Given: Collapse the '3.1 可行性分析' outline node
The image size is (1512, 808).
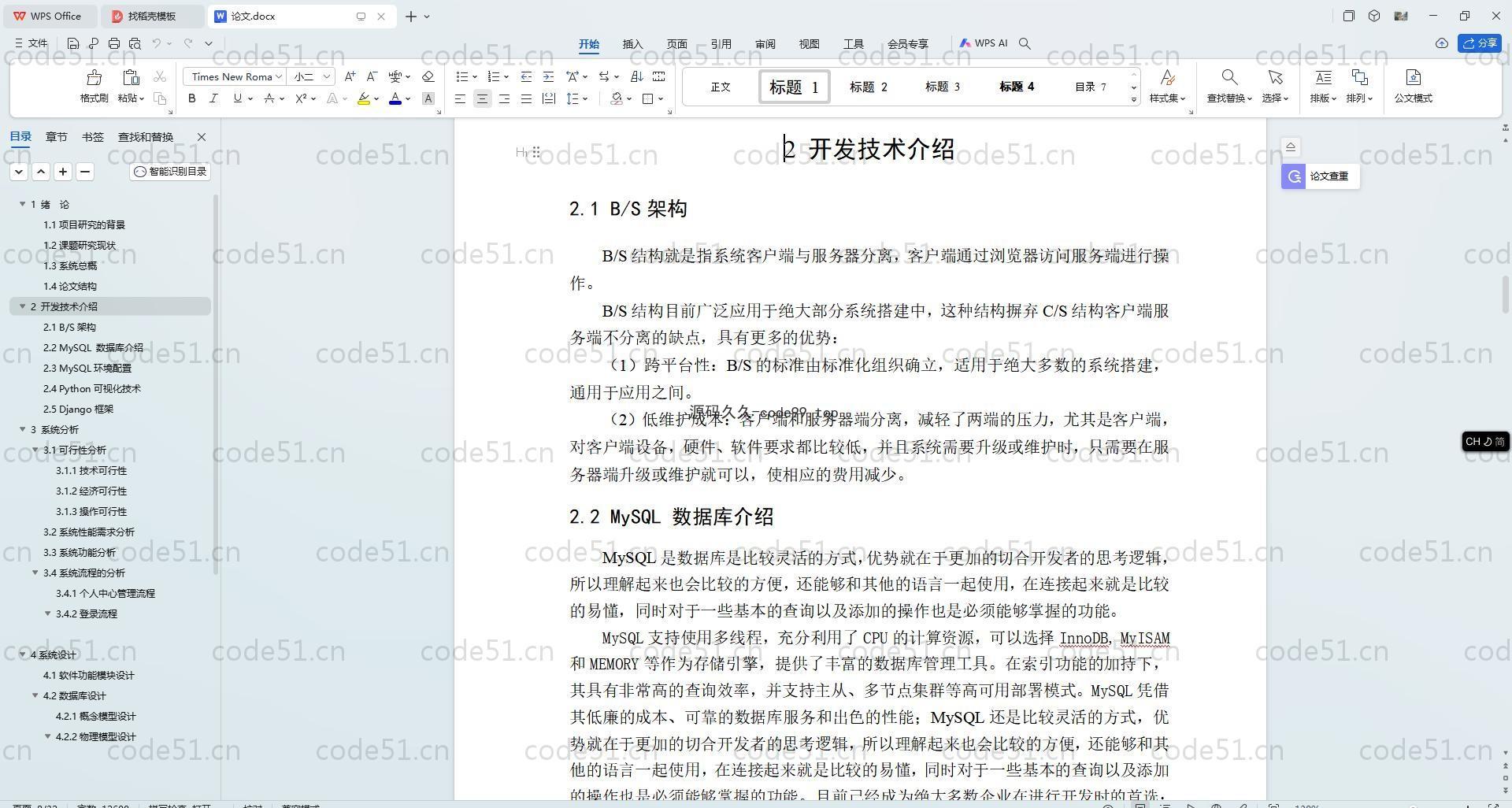Looking at the screenshot, I should coord(35,450).
